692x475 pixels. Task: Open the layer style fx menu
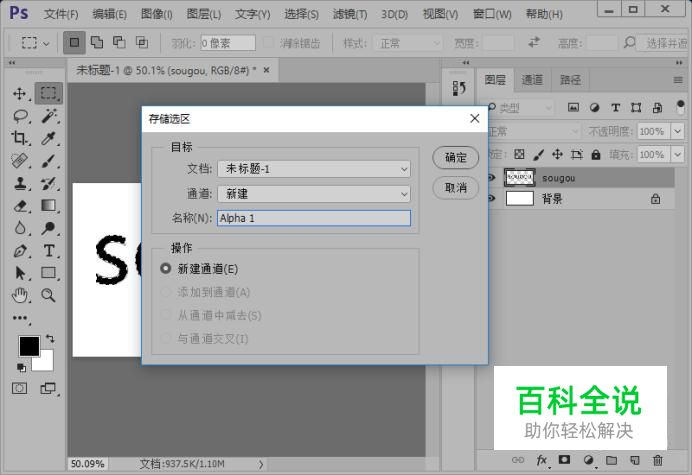tap(542, 460)
